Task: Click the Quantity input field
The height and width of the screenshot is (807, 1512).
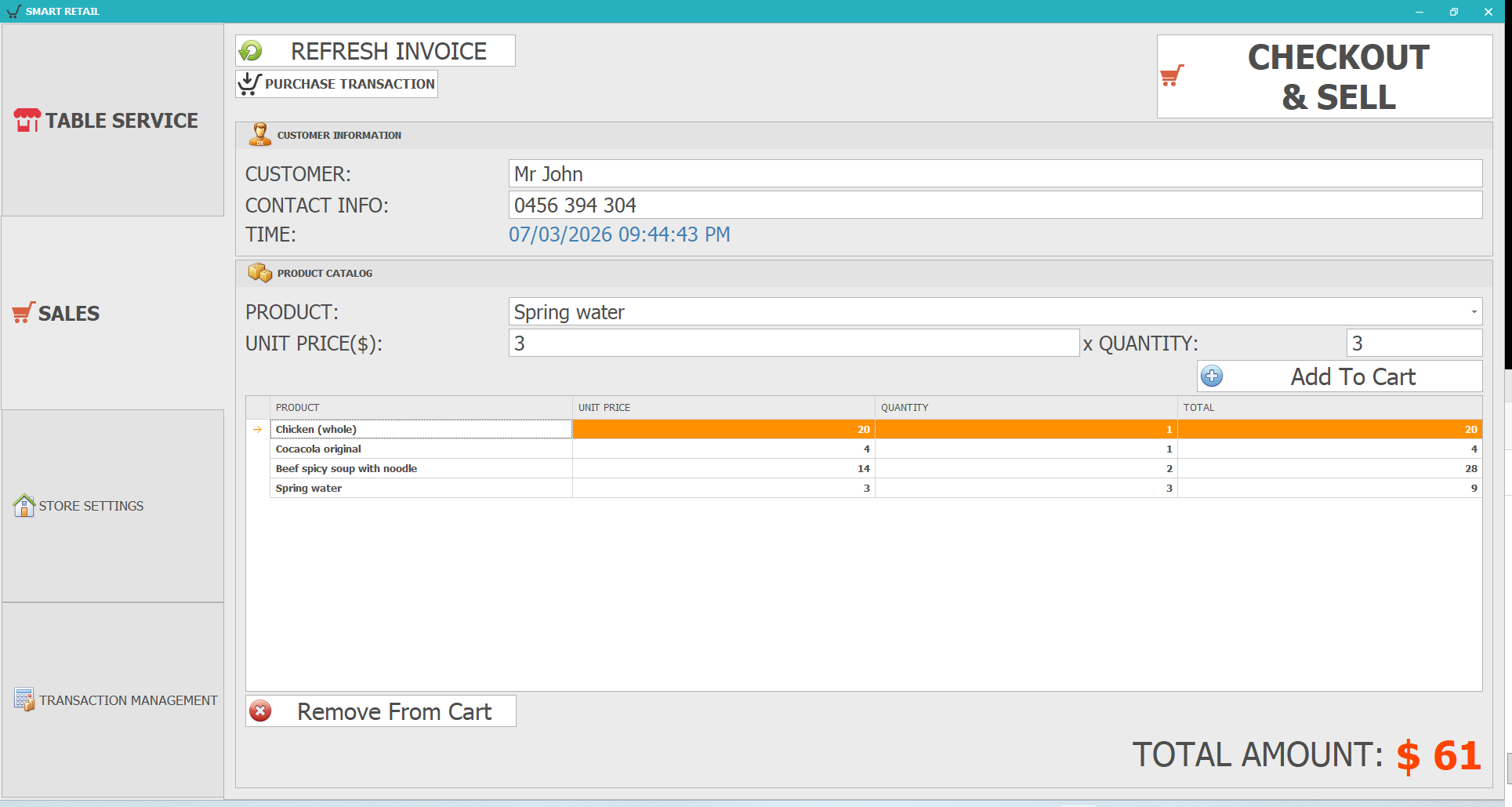Action: click(1413, 343)
